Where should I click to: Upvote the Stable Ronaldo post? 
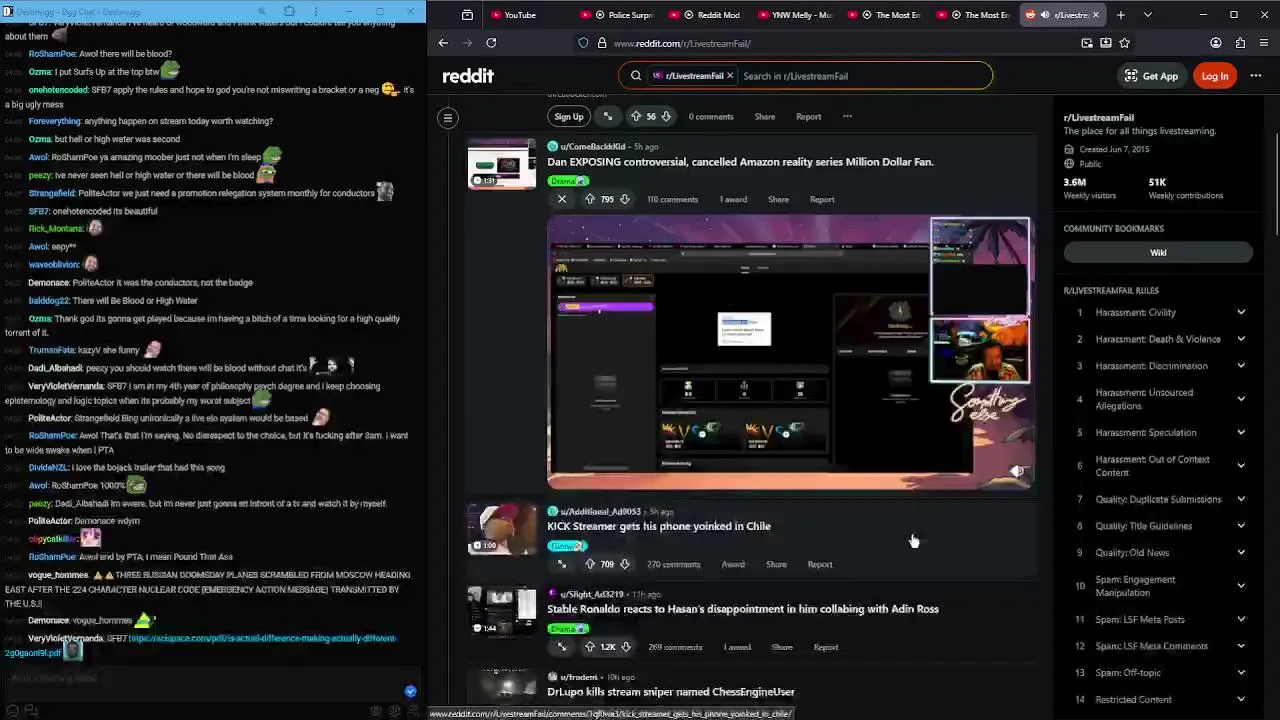tap(589, 647)
